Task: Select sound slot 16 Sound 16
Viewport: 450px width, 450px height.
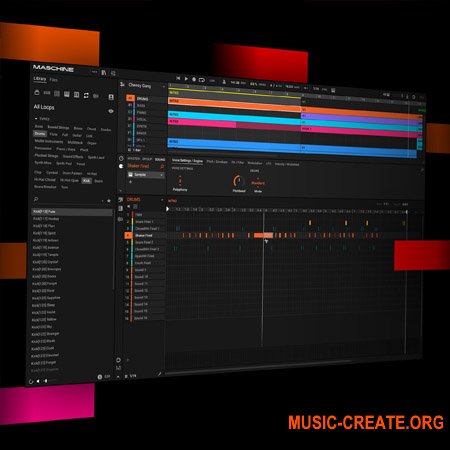Action: 144,318
